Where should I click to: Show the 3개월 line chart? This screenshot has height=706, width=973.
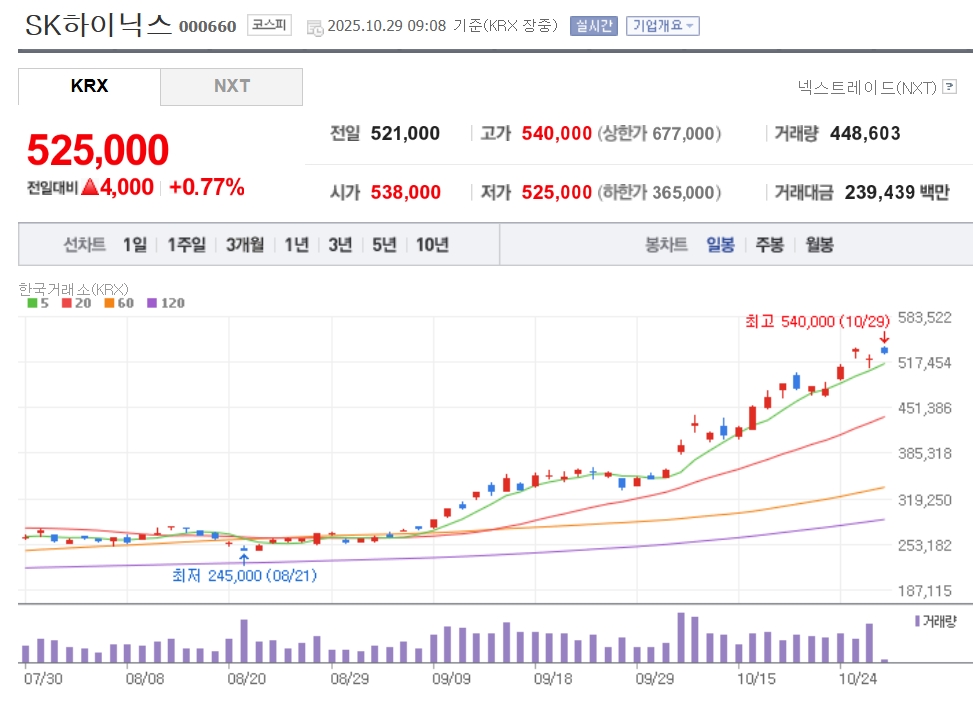[x=244, y=244]
